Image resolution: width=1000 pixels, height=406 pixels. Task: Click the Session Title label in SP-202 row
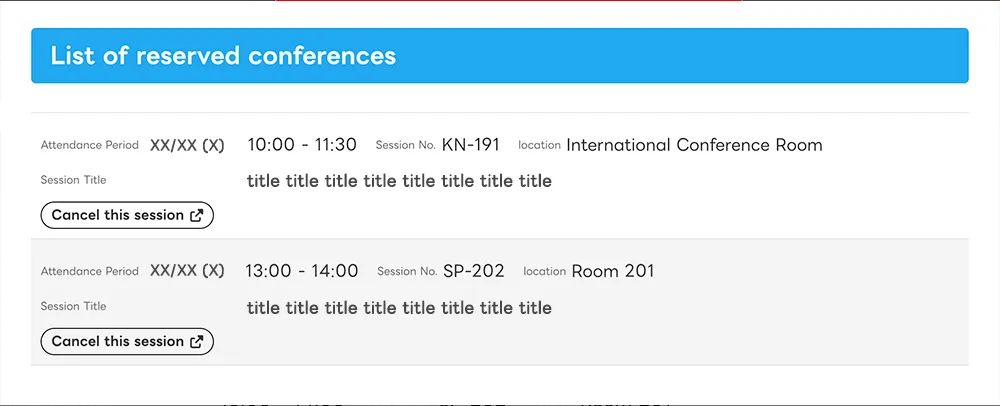coord(73,306)
